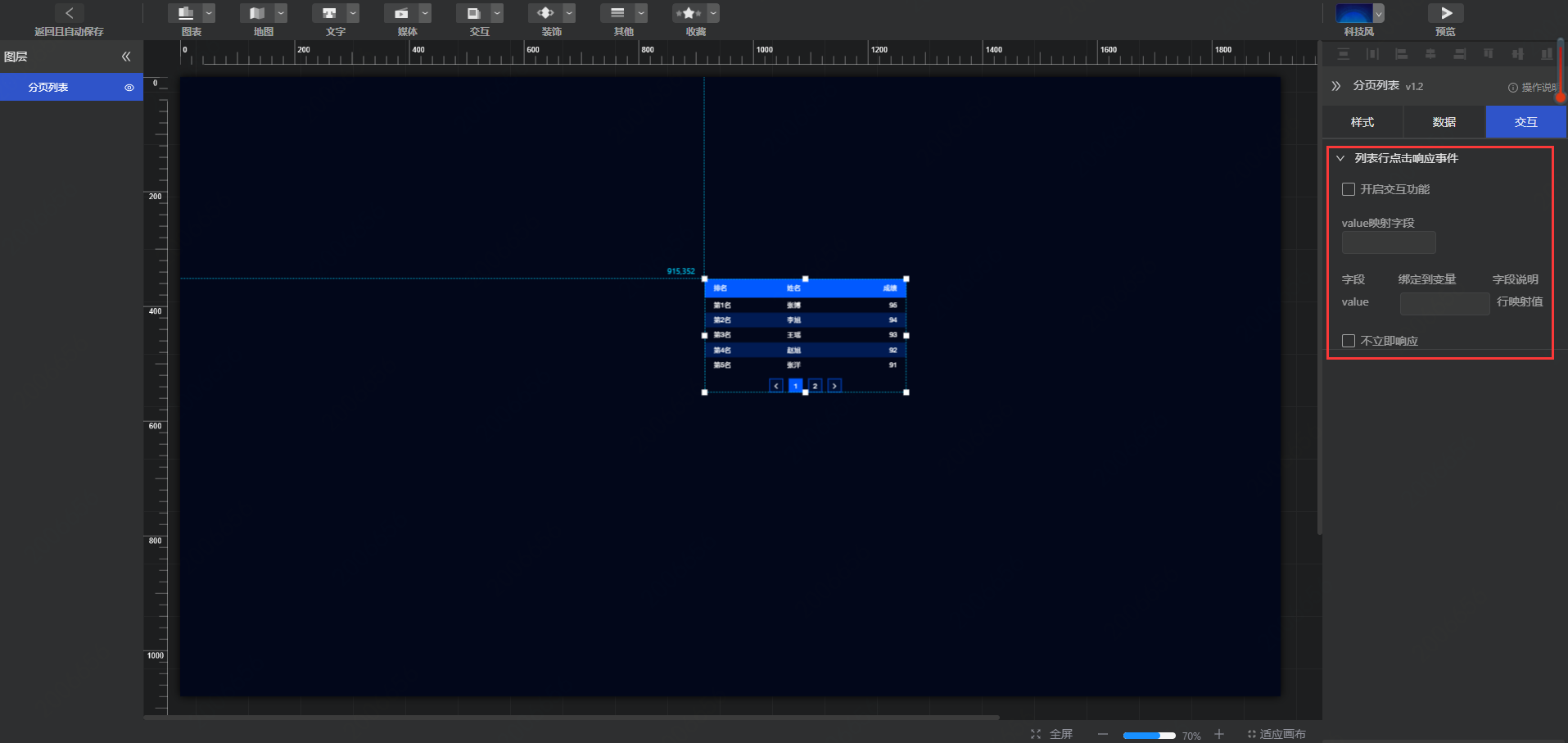Click the zoom out minus icon
Screen dimensions: 1568x743
point(1103,734)
